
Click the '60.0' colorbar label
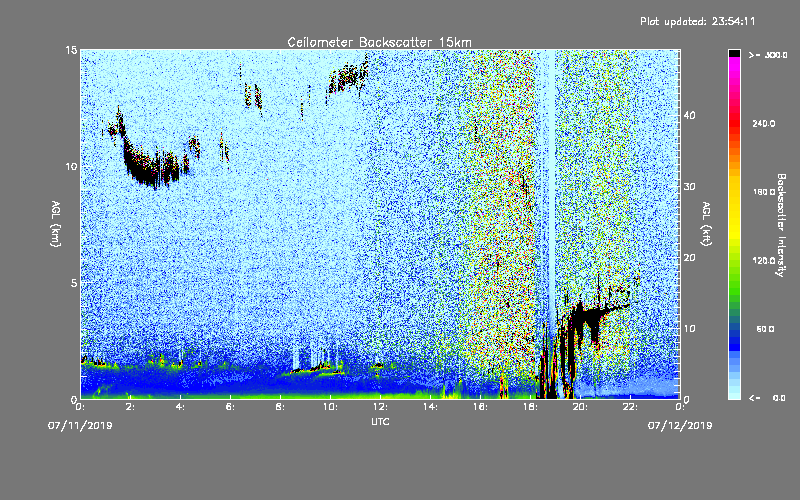tap(765, 329)
